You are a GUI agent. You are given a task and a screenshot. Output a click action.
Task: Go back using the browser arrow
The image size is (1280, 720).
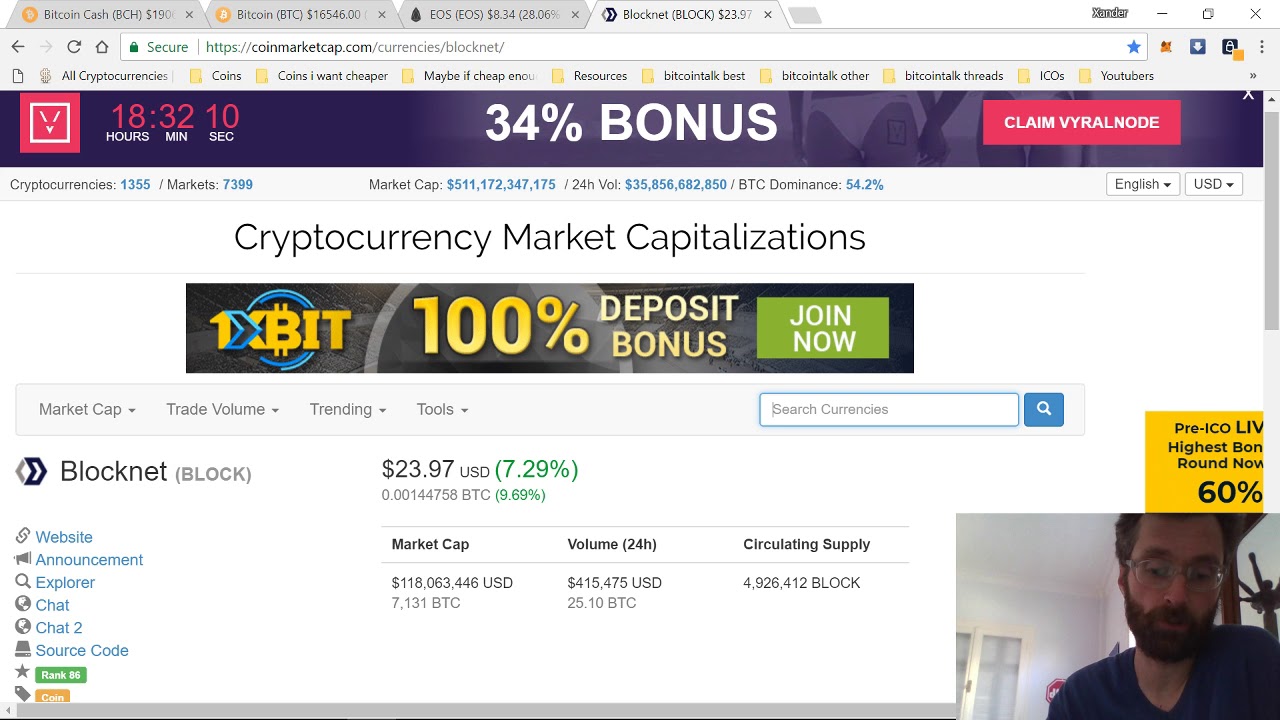(18, 47)
